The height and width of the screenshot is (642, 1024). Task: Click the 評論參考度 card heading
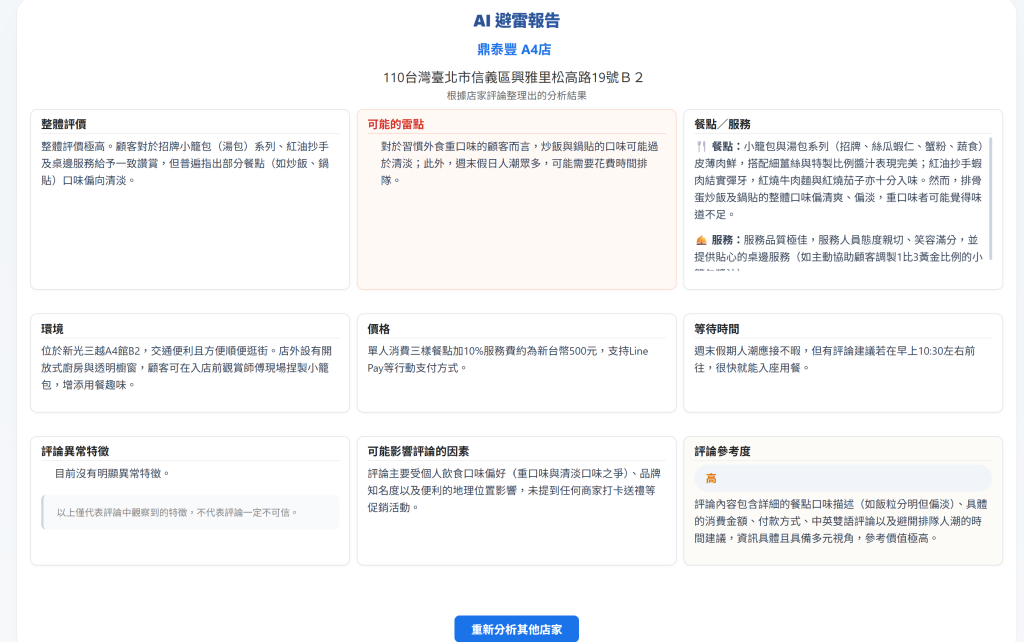[x=722, y=451]
